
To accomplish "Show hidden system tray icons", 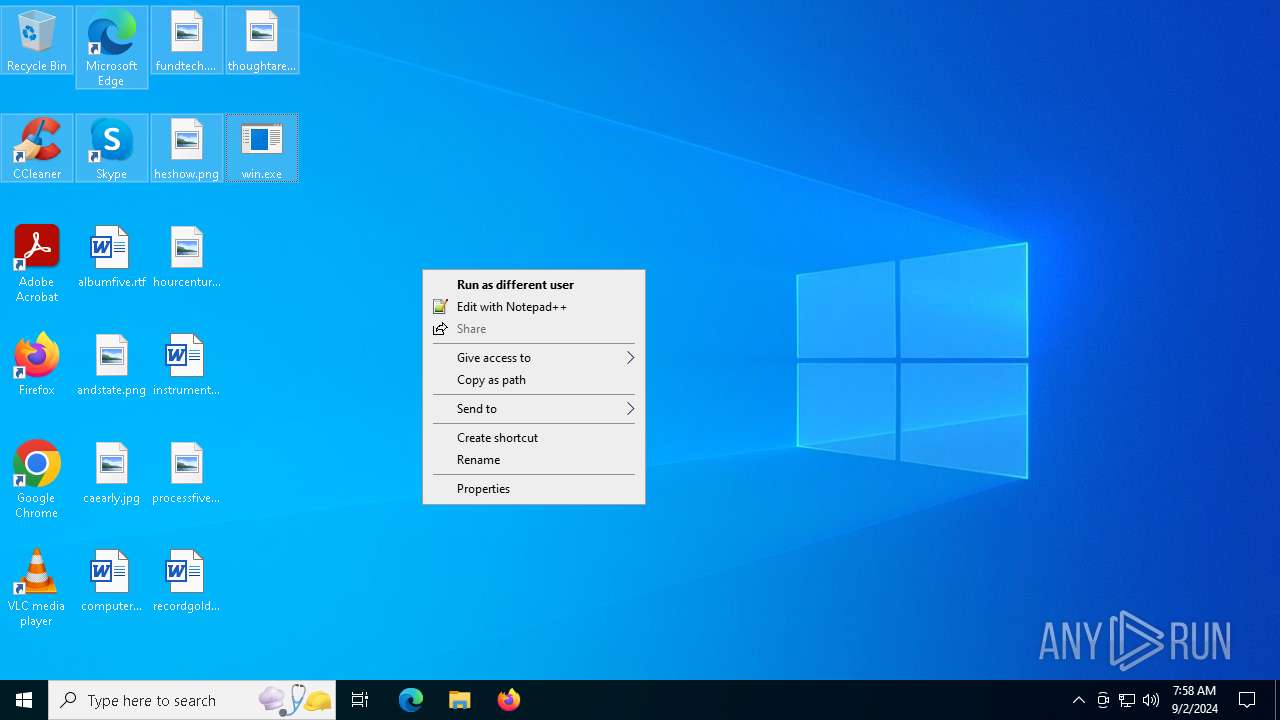I will [x=1079, y=700].
